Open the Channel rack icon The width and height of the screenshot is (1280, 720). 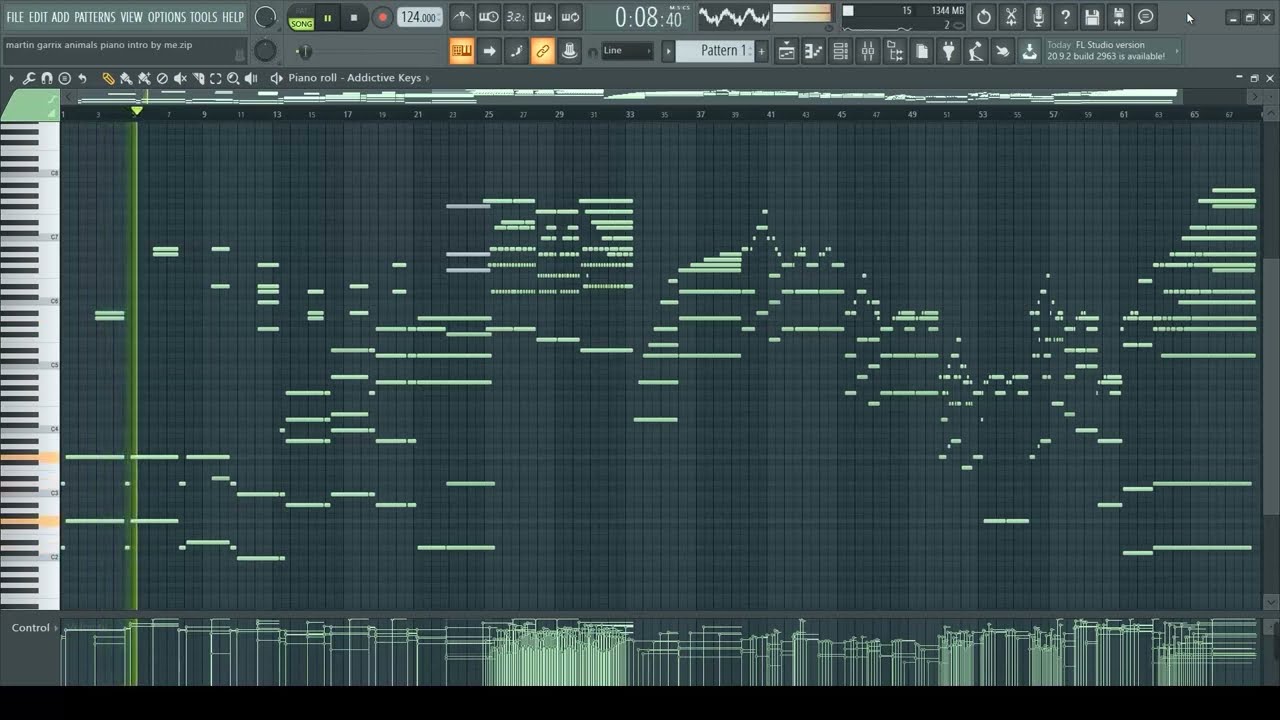[841, 51]
